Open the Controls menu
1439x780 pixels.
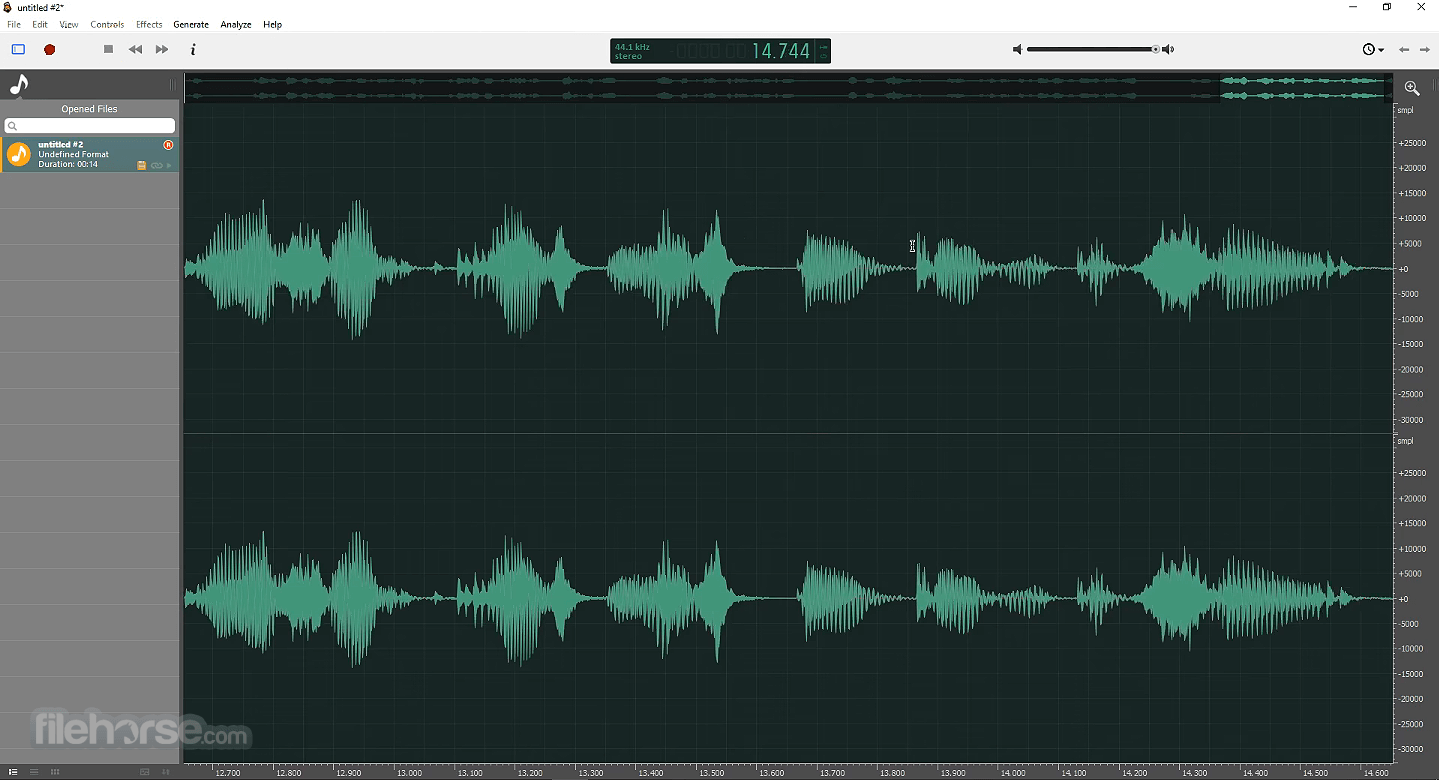pos(107,24)
